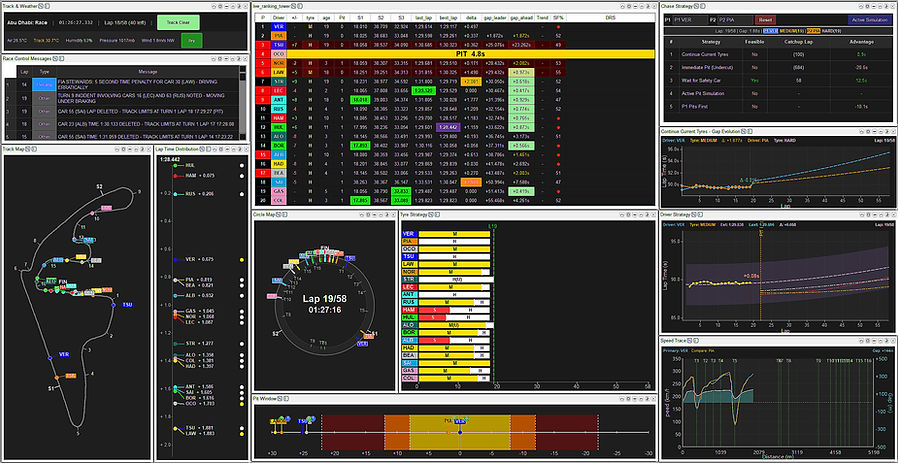Click the Race Control Messages vertical scrollbar
This screenshot has height=463, width=898.
[245, 103]
